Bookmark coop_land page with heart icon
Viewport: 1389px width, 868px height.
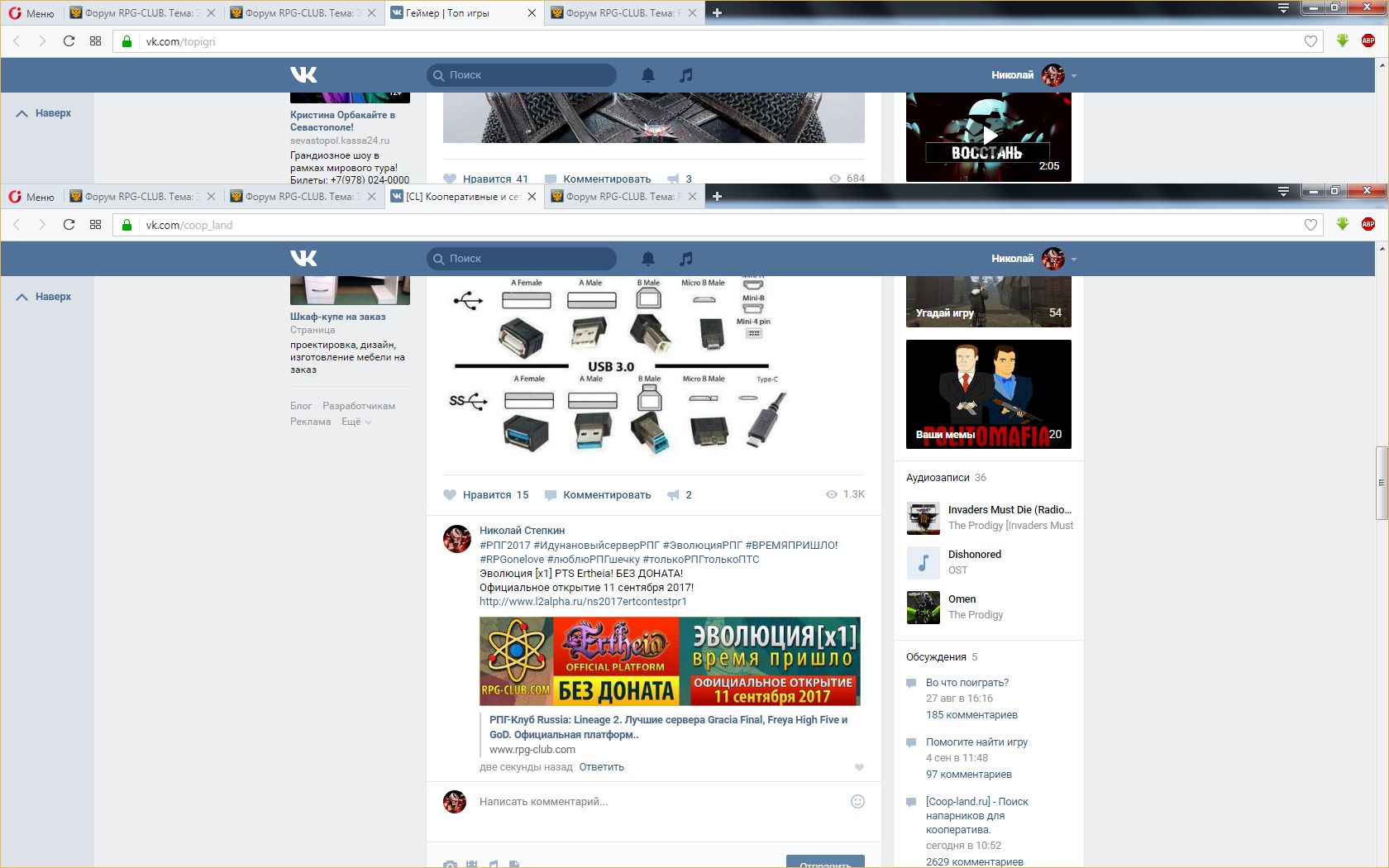click(x=1310, y=225)
